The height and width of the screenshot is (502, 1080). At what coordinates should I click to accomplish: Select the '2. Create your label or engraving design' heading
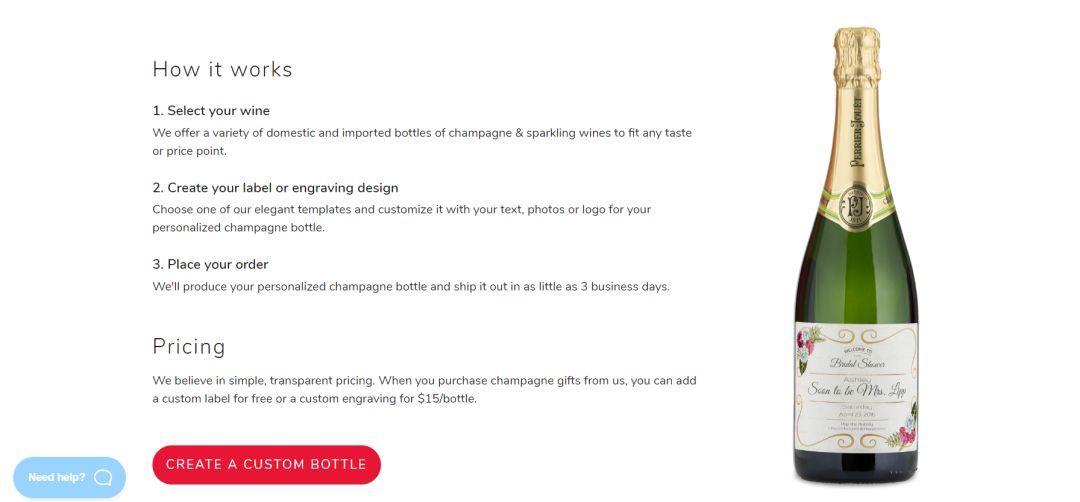click(276, 188)
